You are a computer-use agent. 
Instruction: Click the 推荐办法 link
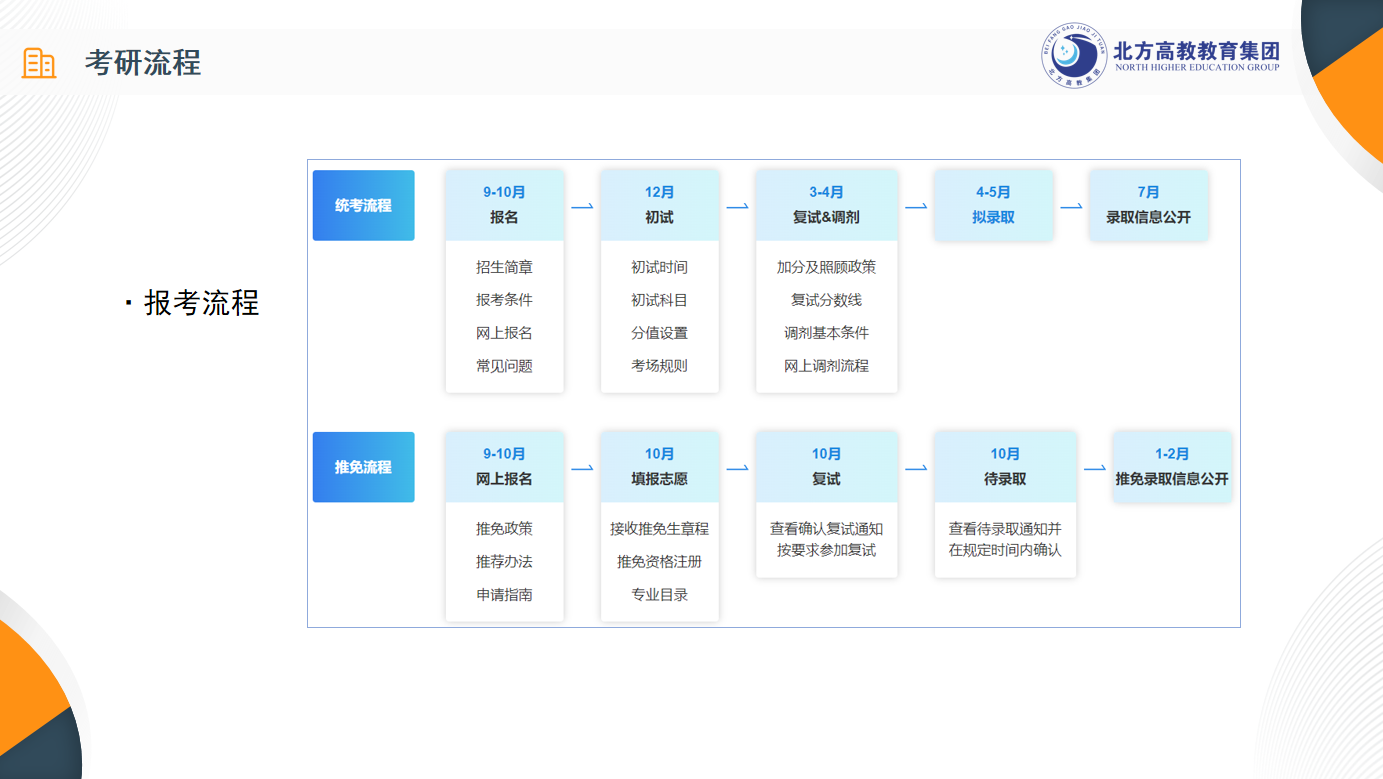pos(504,562)
